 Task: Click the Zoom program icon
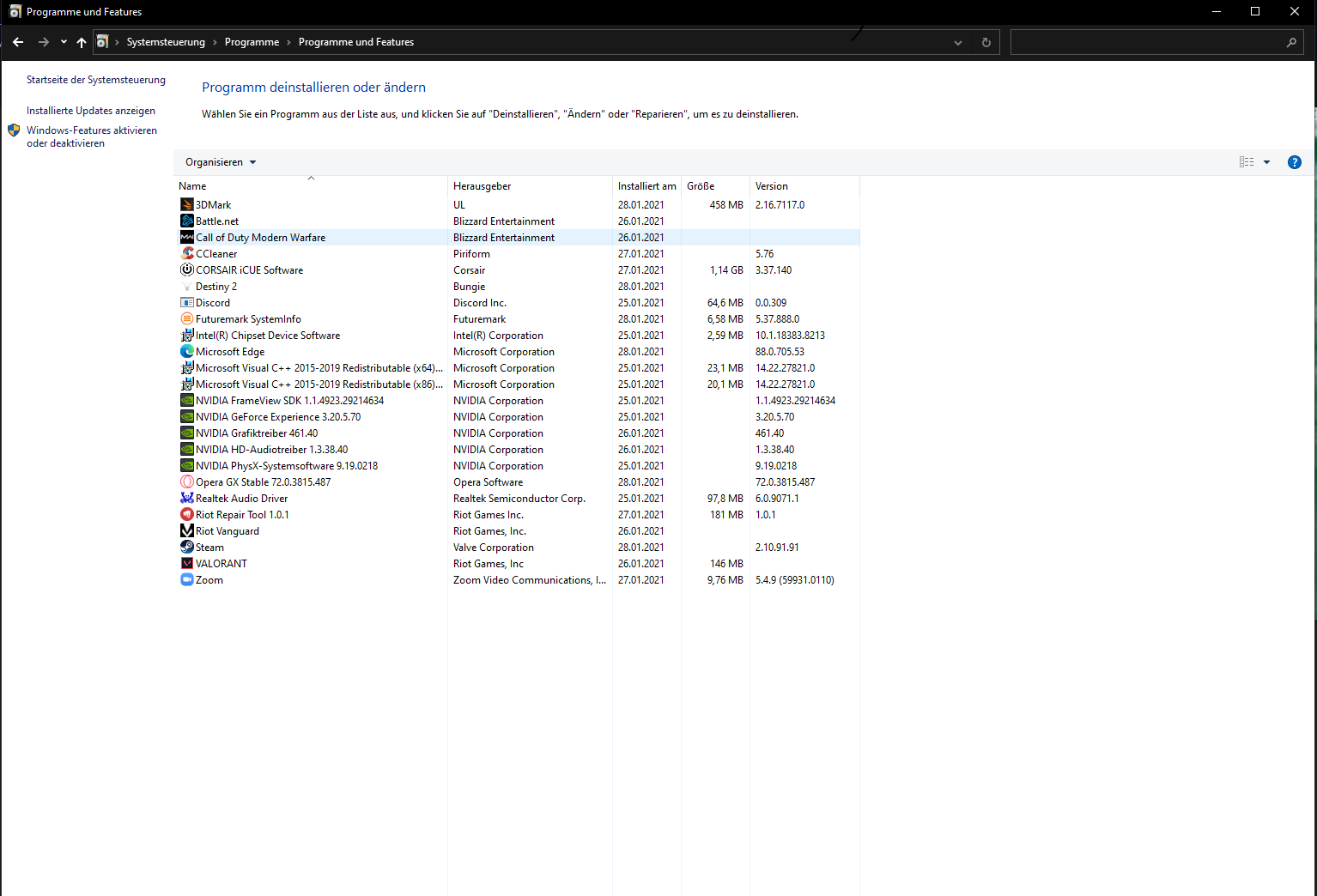tap(186, 579)
